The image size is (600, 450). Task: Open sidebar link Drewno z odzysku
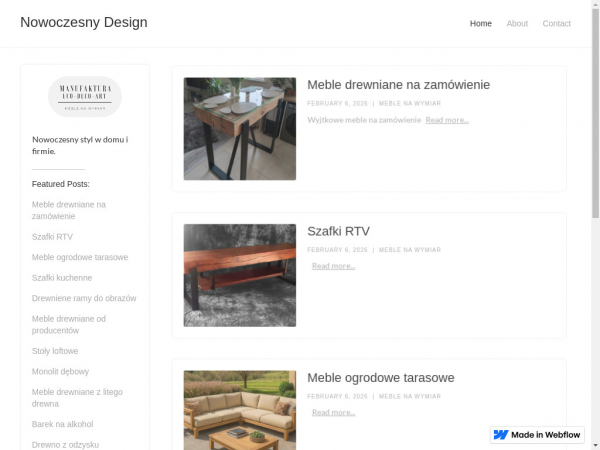(x=65, y=445)
